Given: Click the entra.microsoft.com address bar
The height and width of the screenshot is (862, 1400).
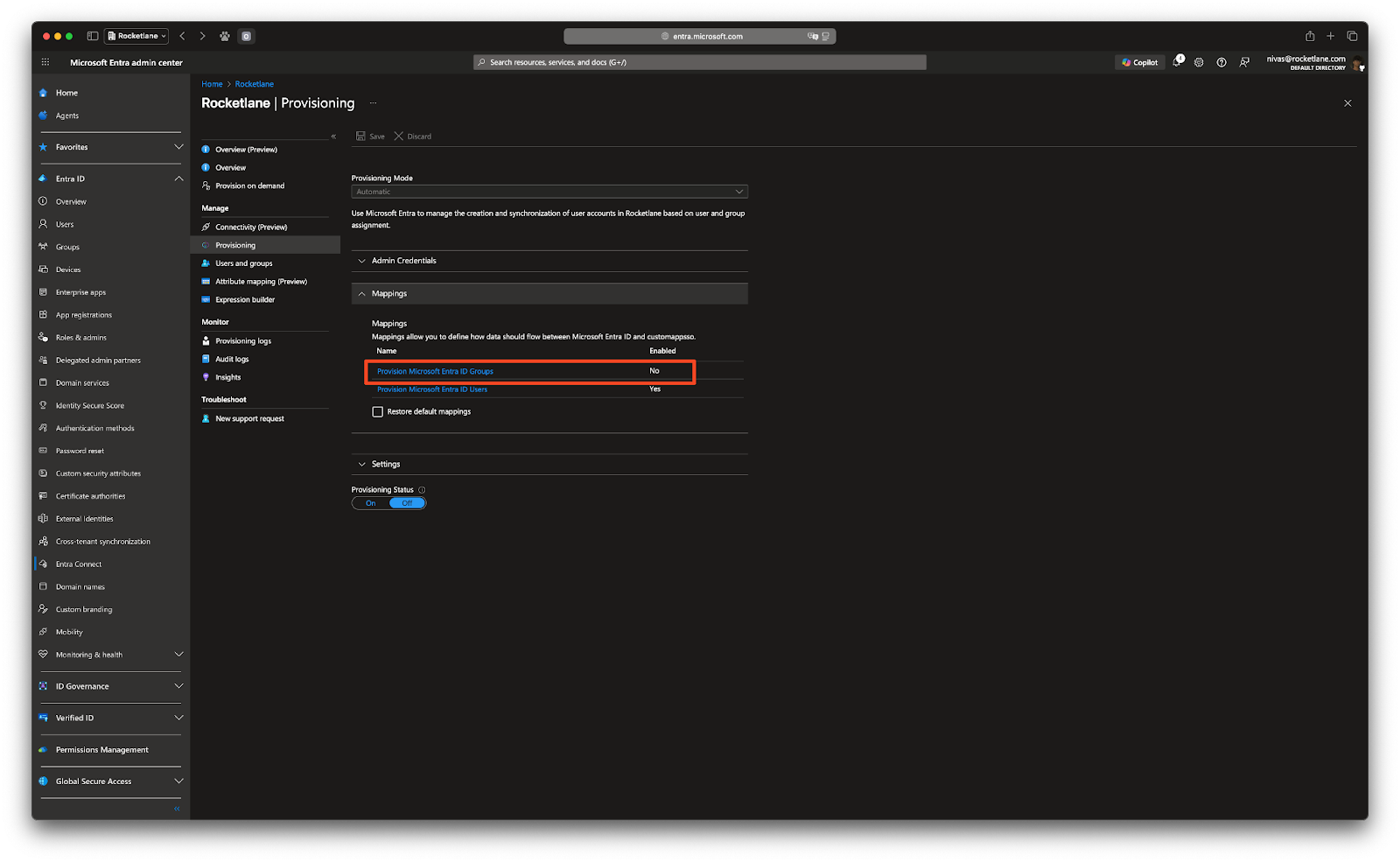Looking at the screenshot, I should pos(700,36).
